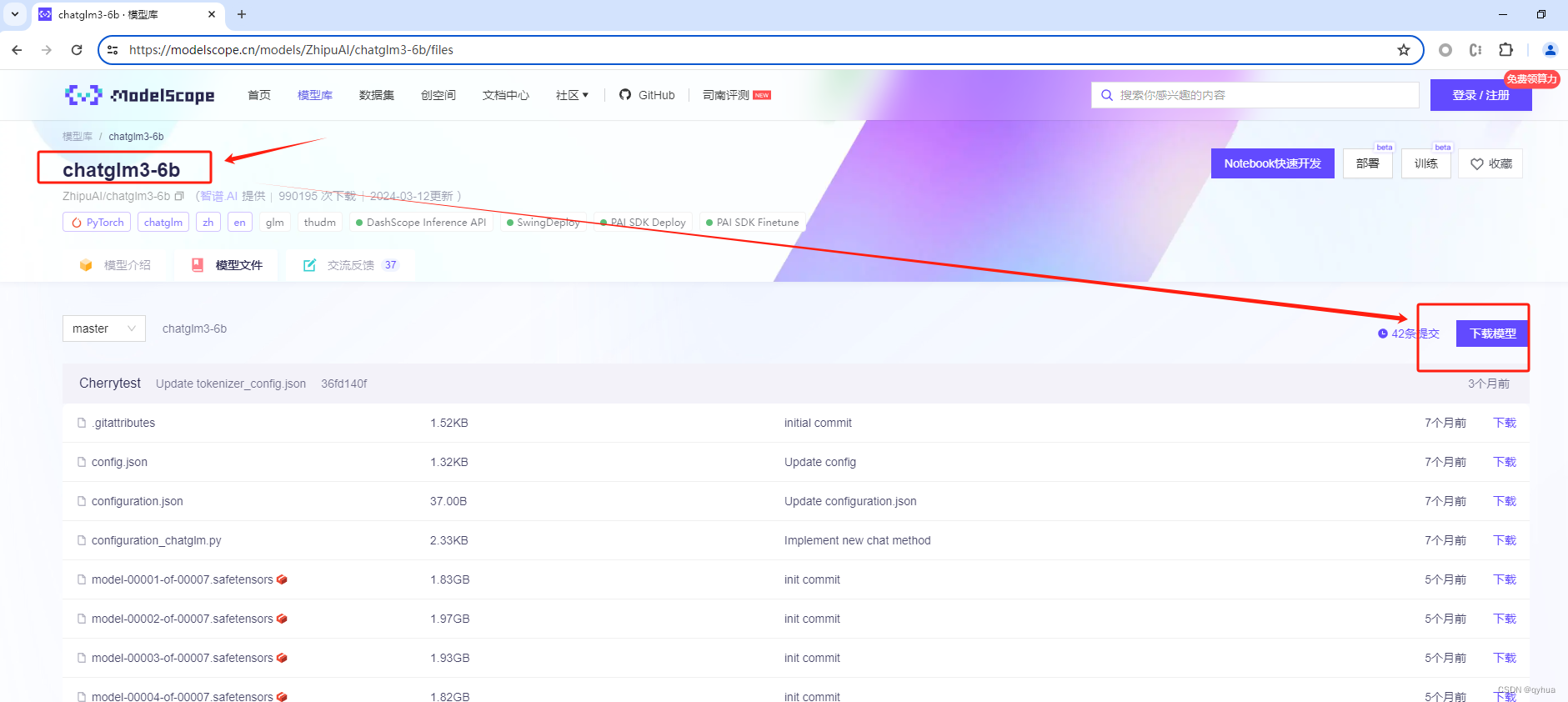1568x702 pixels.
Task: Click the 36fd140f commit hash
Action: [344, 384]
